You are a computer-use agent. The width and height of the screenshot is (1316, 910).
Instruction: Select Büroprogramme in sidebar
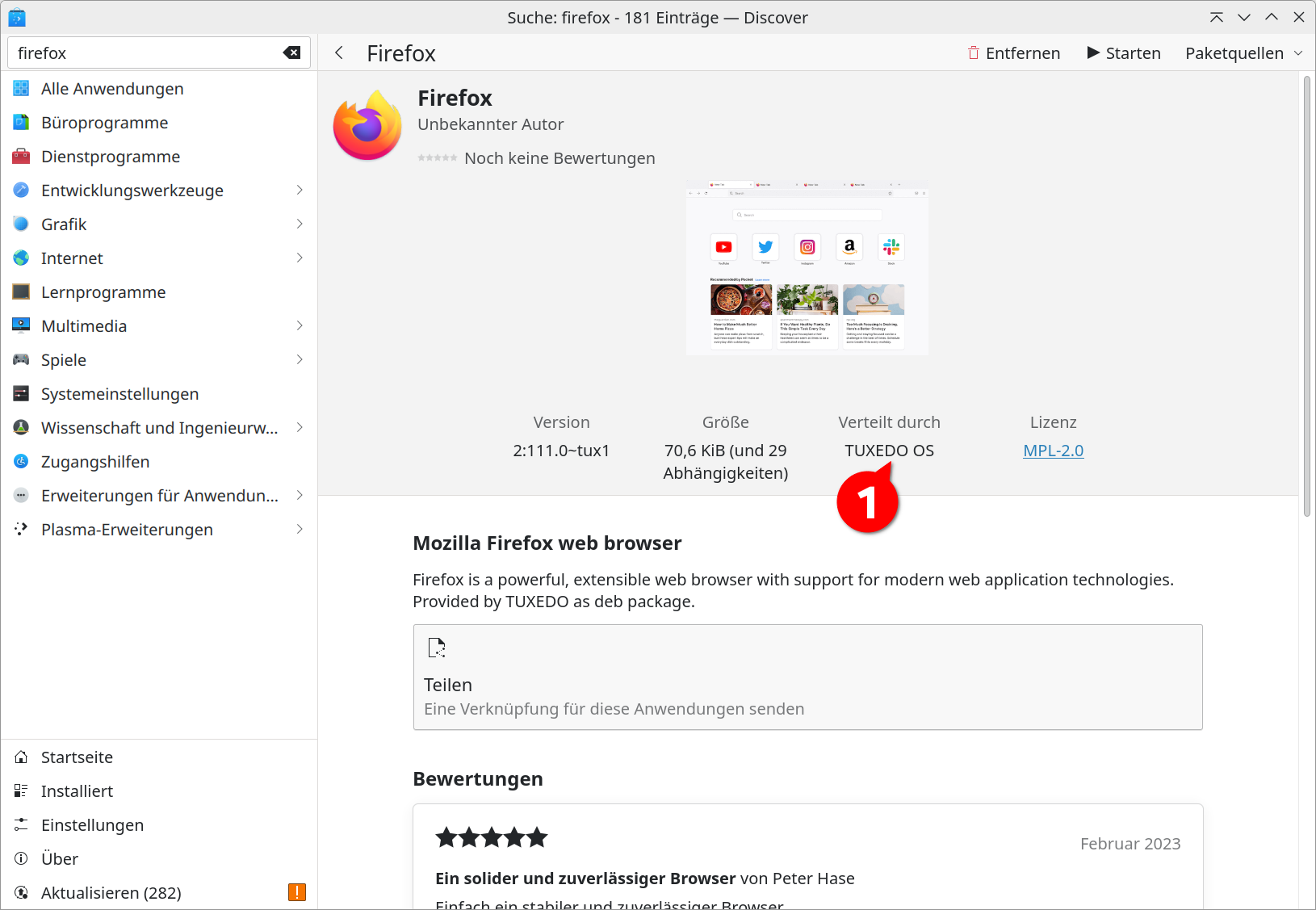click(x=159, y=123)
